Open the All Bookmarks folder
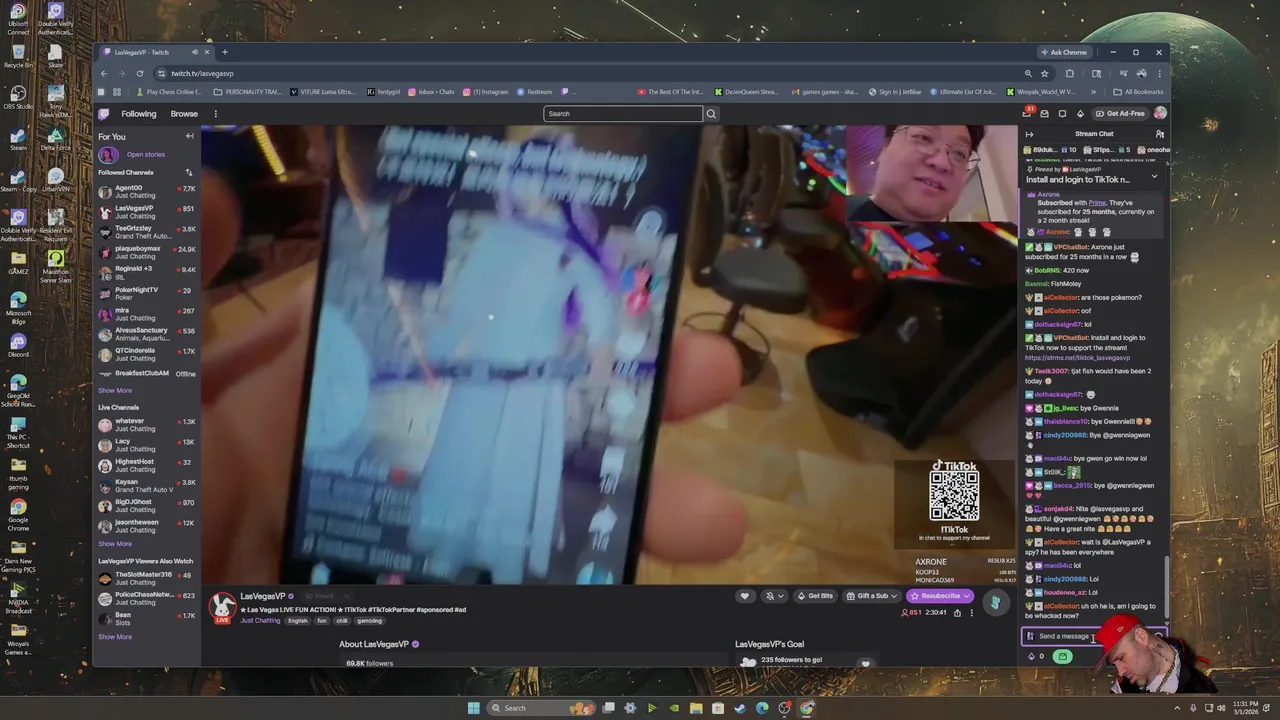 [x=1139, y=92]
